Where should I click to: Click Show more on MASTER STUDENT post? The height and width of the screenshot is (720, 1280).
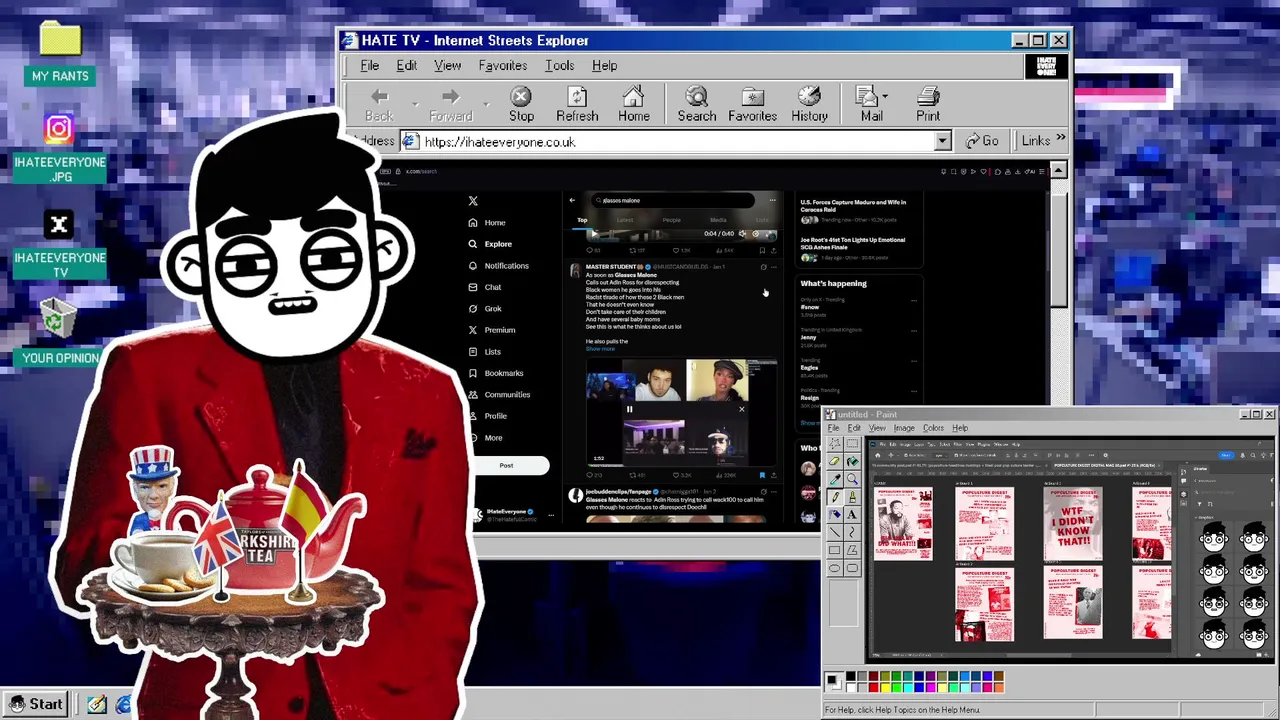(600, 349)
